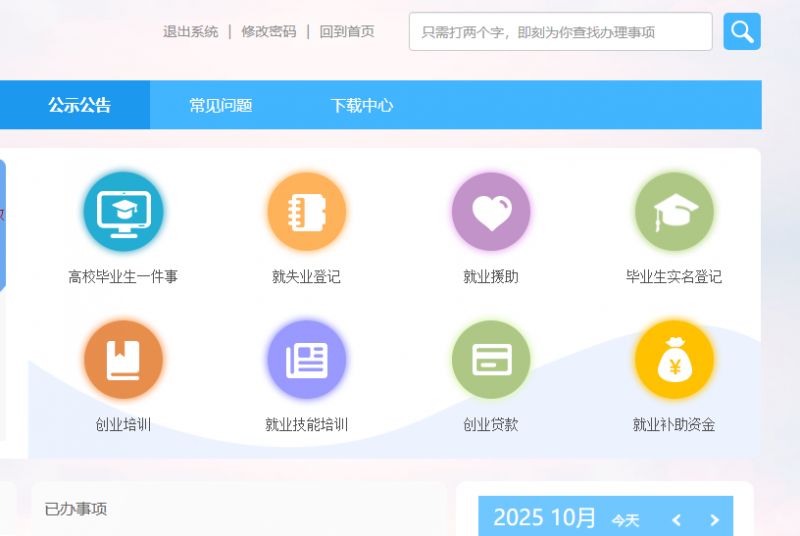The height and width of the screenshot is (536, 800).
Task: Click the 高校毕业生一件事 label
Action: [123, 276]
